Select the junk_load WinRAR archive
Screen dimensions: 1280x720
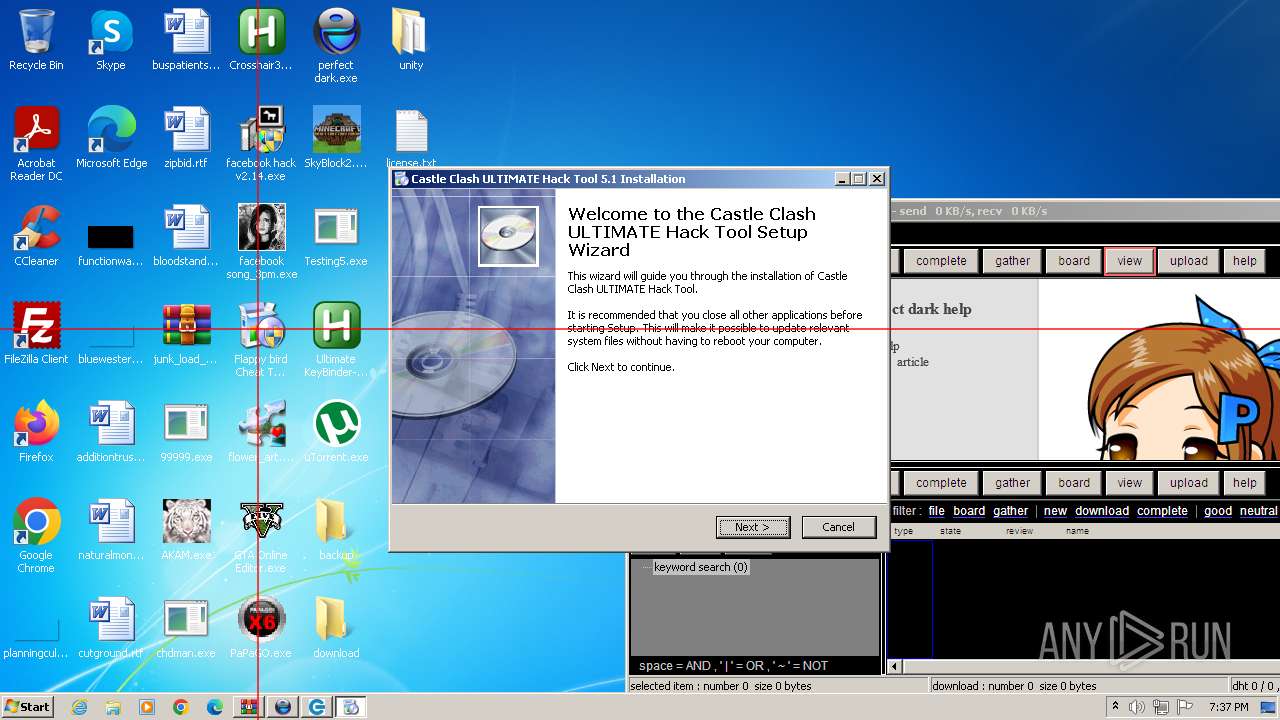pyautogui.click(x=186, y=334)
